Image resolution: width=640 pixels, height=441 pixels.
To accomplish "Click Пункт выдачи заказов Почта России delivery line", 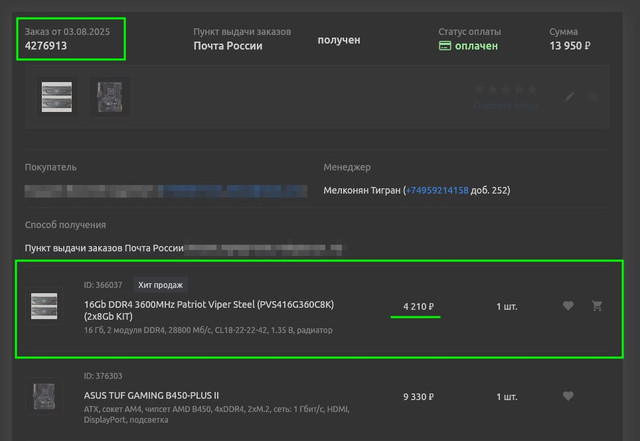I will [x=104, y=248].
